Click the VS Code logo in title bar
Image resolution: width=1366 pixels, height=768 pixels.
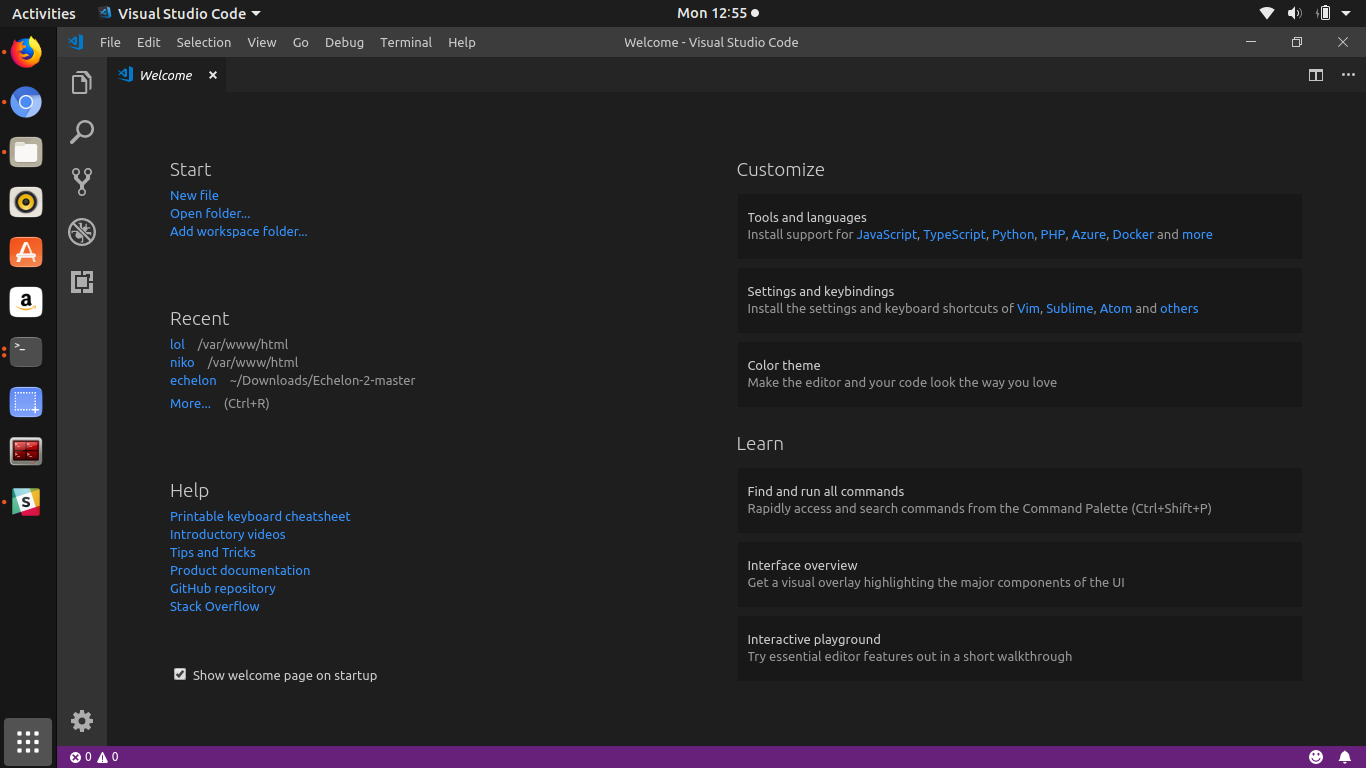(75, 42)
